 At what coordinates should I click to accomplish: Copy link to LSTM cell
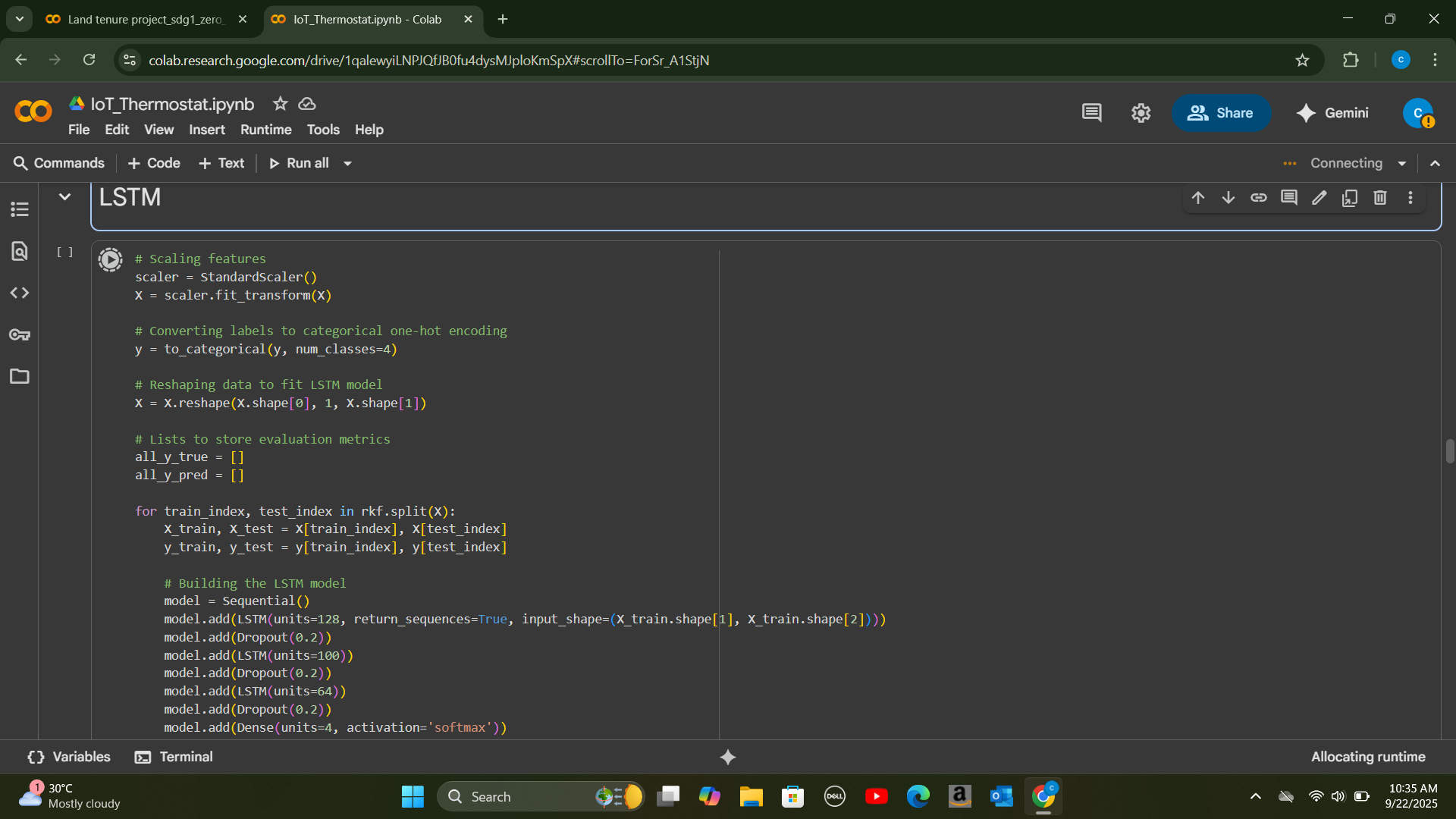[1259, 198]
